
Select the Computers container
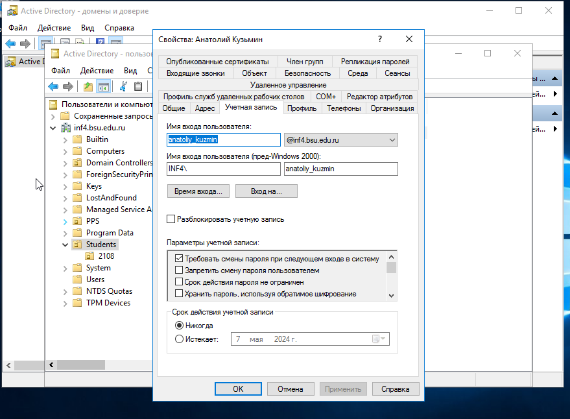105,151
